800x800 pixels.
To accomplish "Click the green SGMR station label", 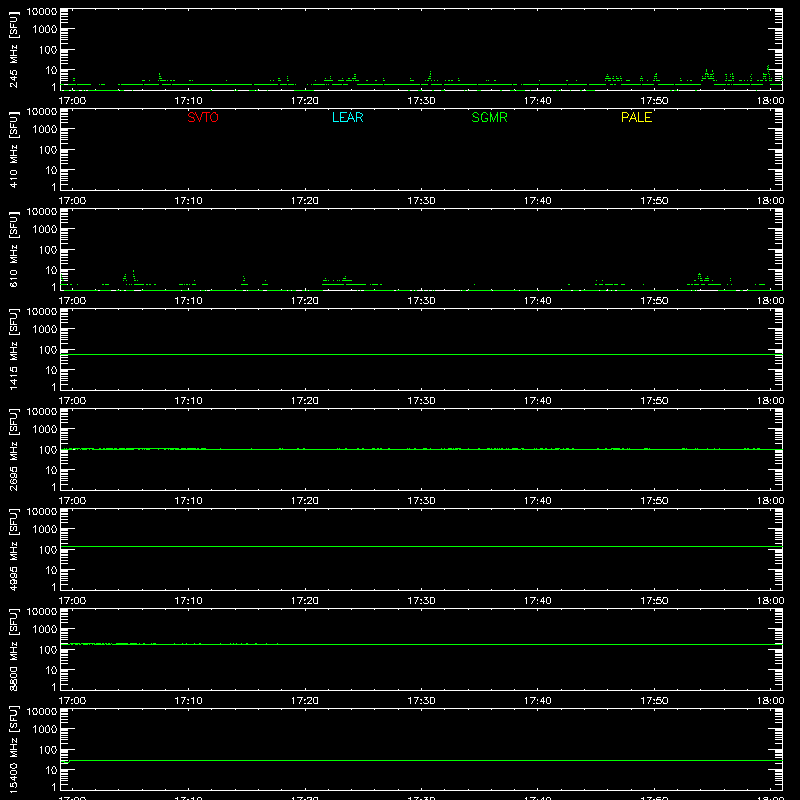I will (x=489, y=117).
